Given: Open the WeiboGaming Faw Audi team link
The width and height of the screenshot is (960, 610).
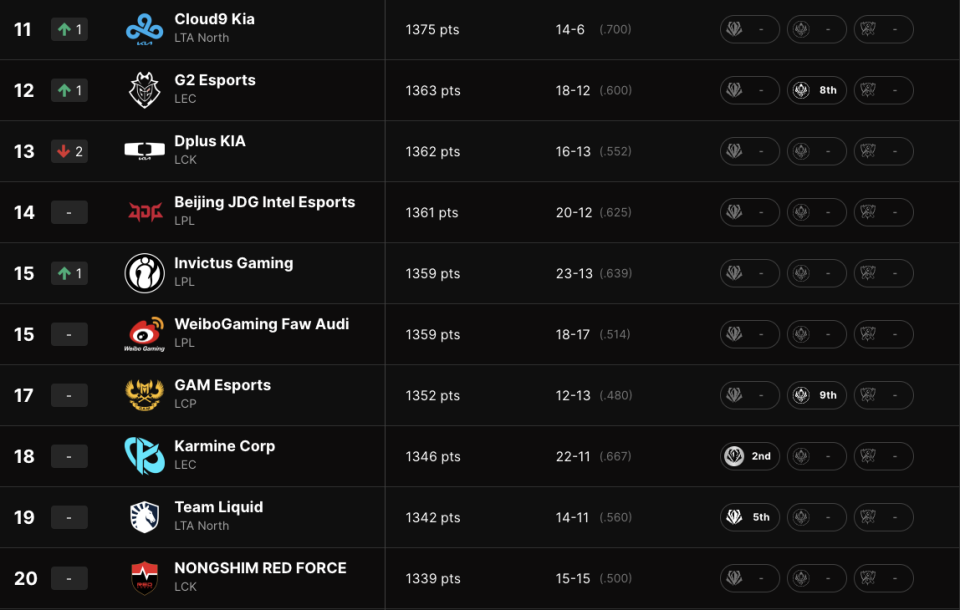Looking at the screenshot, I should pos(261,324).
